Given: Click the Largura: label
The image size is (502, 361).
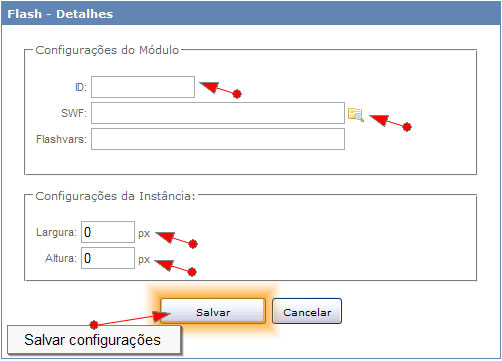Looking at the screenshot, I should (56, 232).
